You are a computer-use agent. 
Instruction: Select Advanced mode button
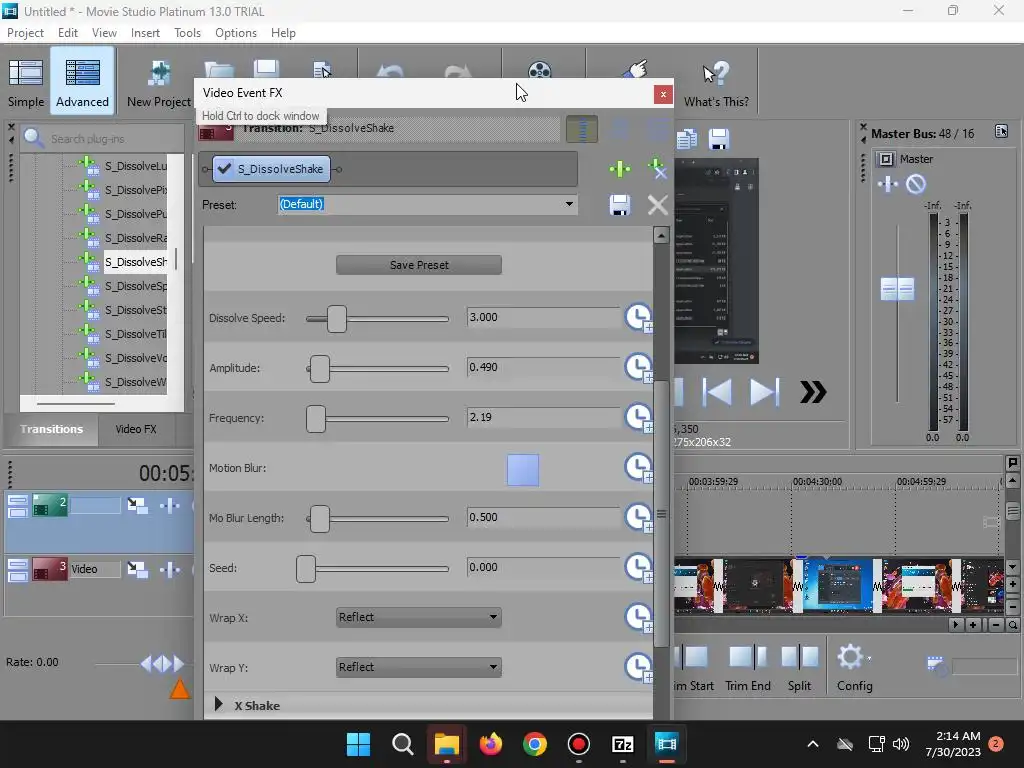[82, 83]
